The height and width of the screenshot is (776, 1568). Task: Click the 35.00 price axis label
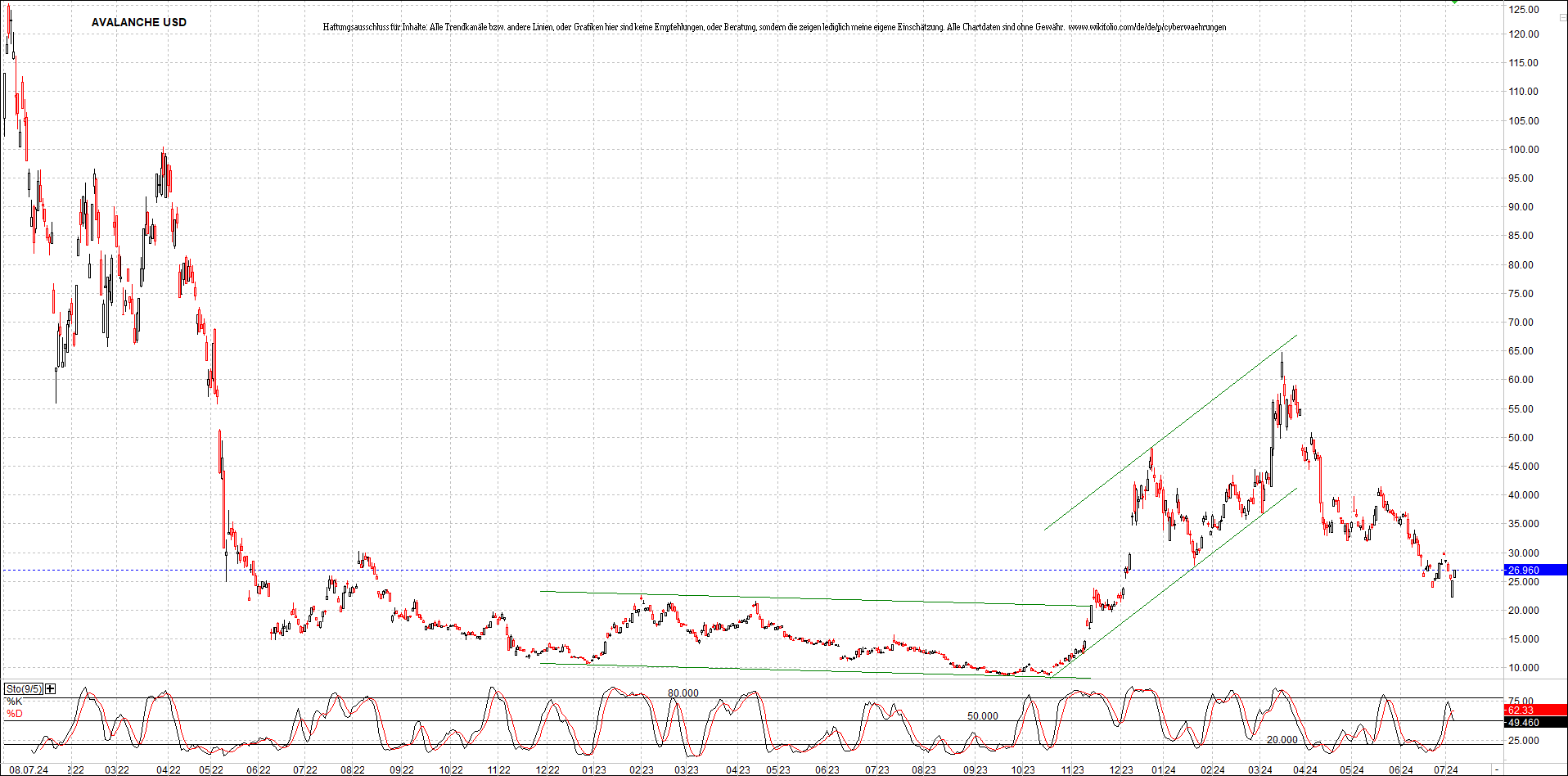pyautogui.click(x=1524, y=524)
